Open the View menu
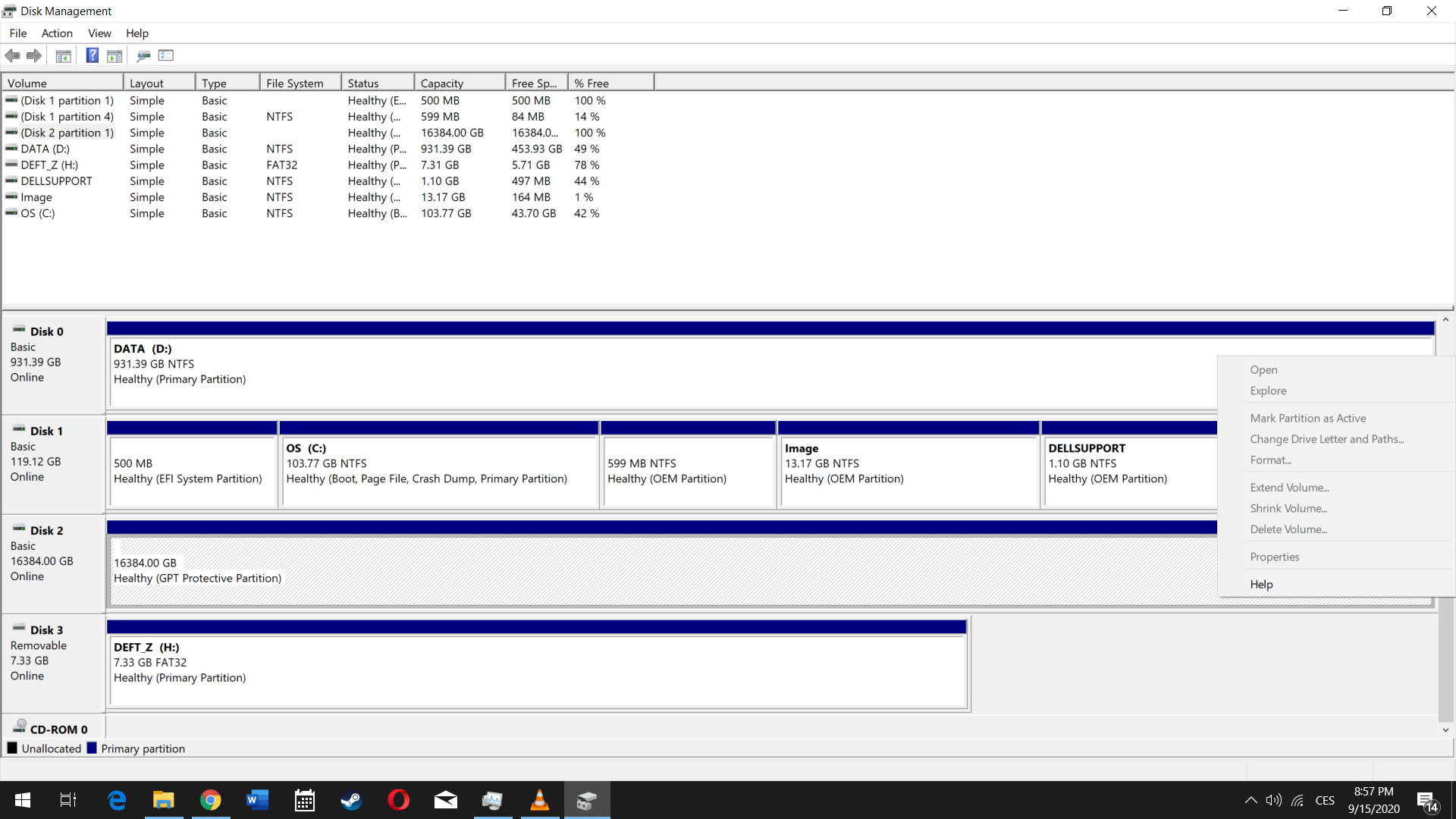 pyautogui.click(x=99, y=33)
